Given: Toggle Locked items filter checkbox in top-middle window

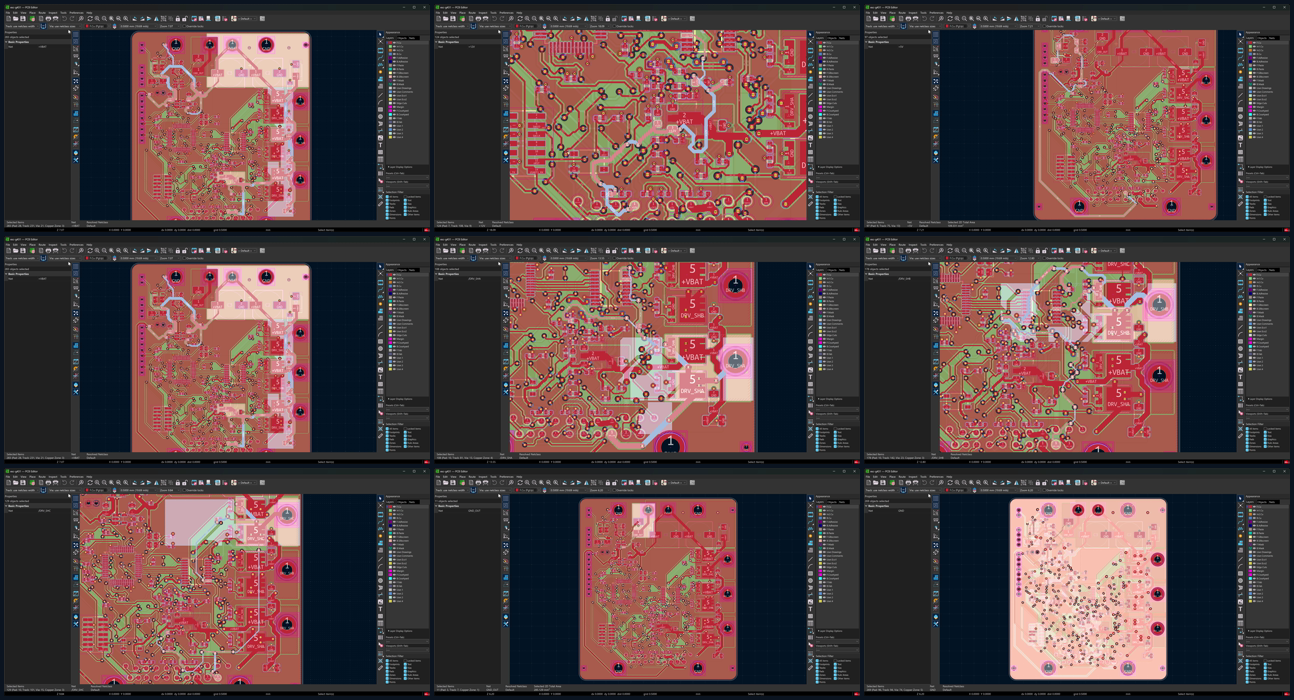Looking at the screenshot, I should [836, 197].
